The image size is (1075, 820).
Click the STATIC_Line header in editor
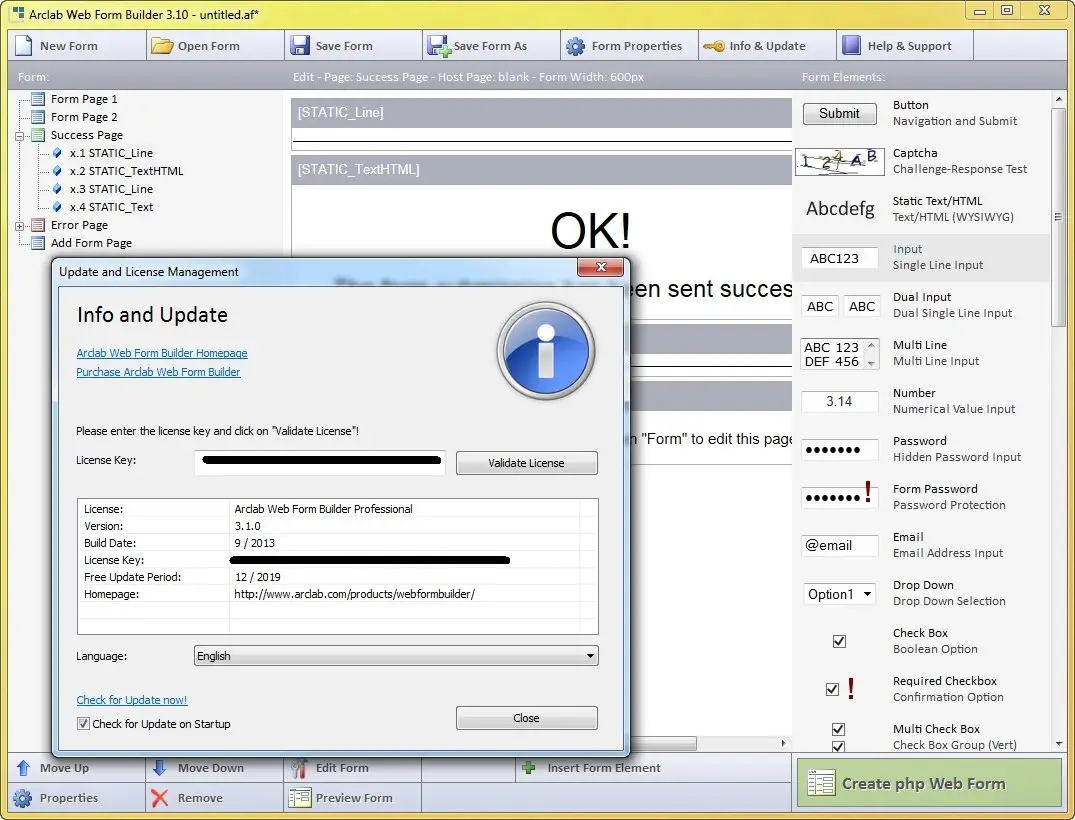click(541, 112)
